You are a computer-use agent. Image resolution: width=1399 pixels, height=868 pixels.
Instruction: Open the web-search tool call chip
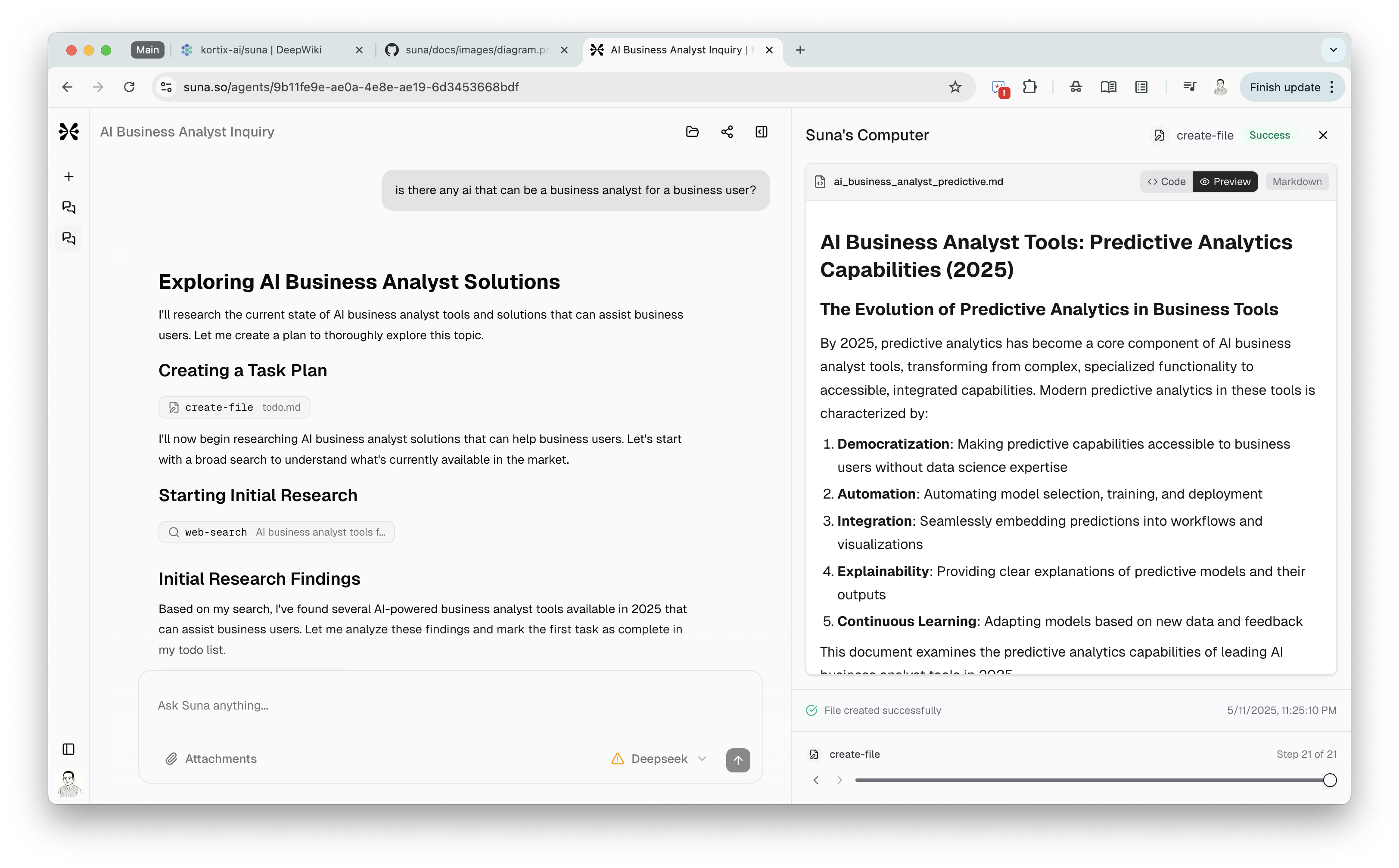point(277,532)
